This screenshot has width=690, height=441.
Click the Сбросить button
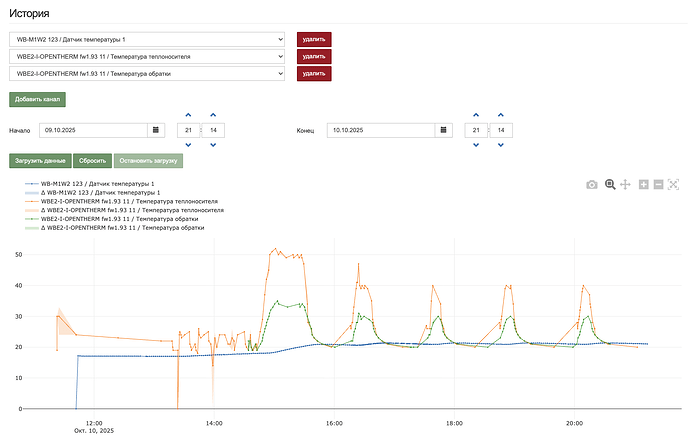tap(92, 161)
